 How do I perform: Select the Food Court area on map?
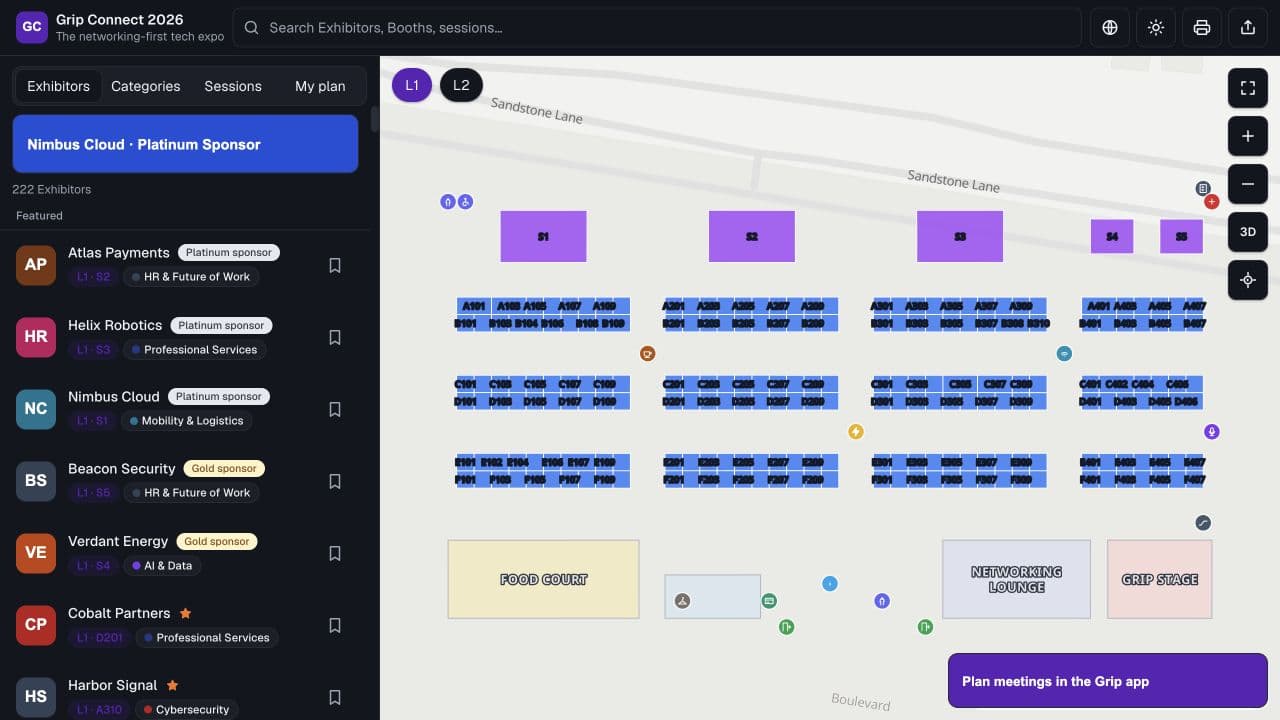click(x=543, y=579)
